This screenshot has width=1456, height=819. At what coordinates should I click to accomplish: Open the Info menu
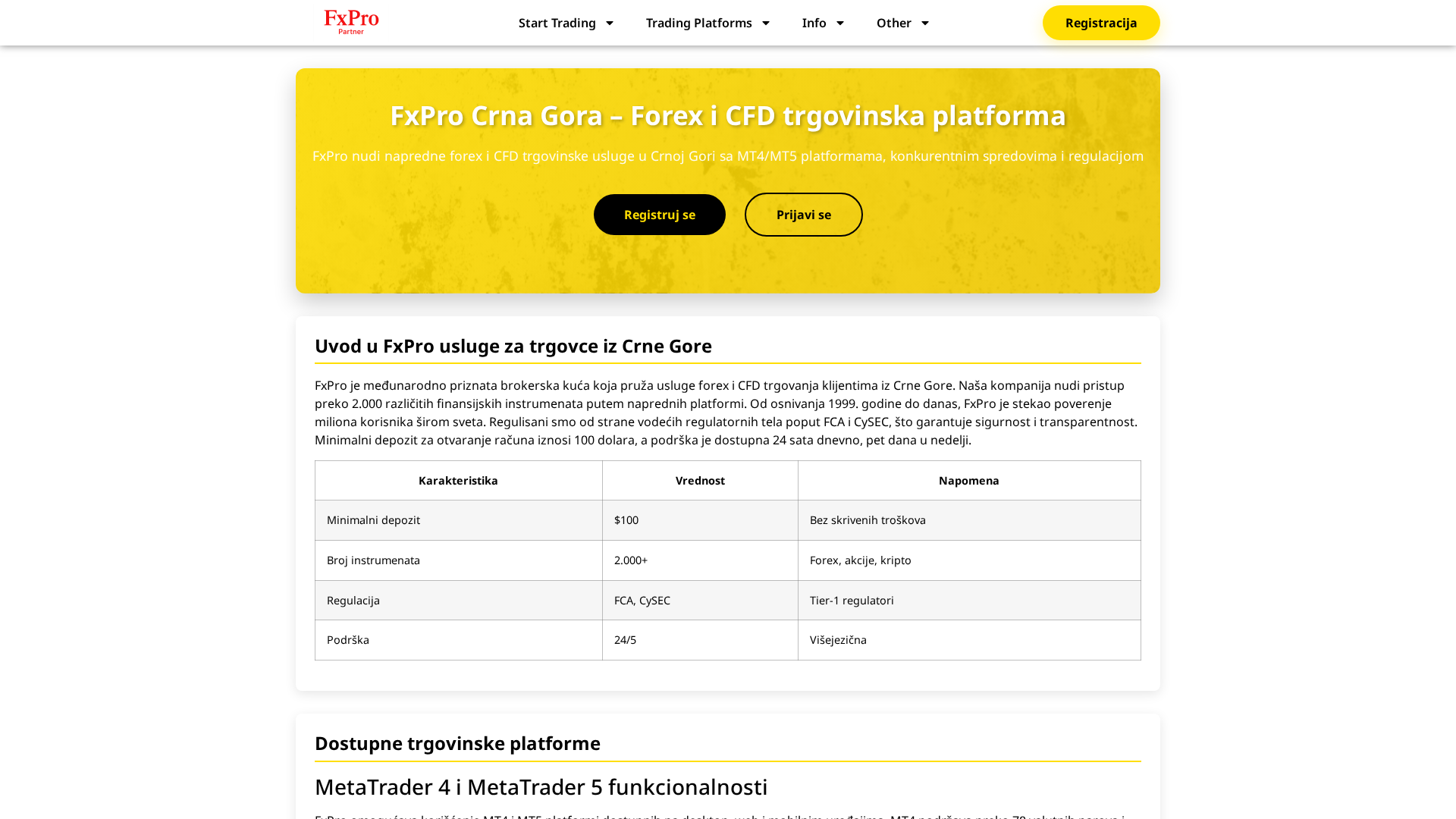click(x=814, y=23)
